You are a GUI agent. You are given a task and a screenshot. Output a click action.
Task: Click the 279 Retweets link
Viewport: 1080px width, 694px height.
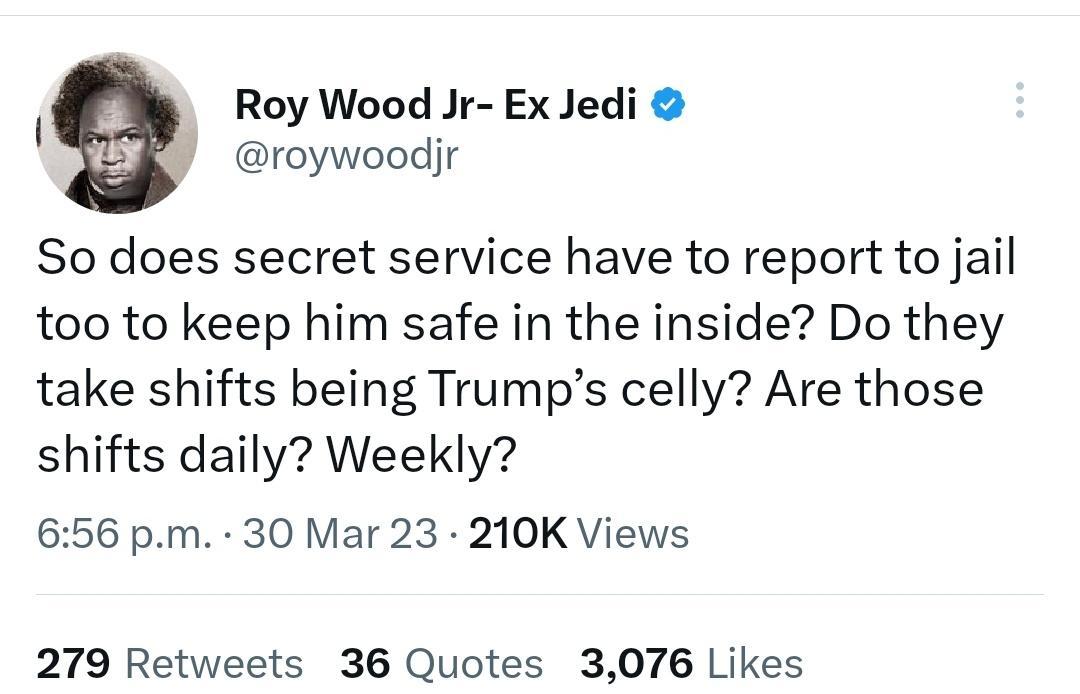coord(170,662)
